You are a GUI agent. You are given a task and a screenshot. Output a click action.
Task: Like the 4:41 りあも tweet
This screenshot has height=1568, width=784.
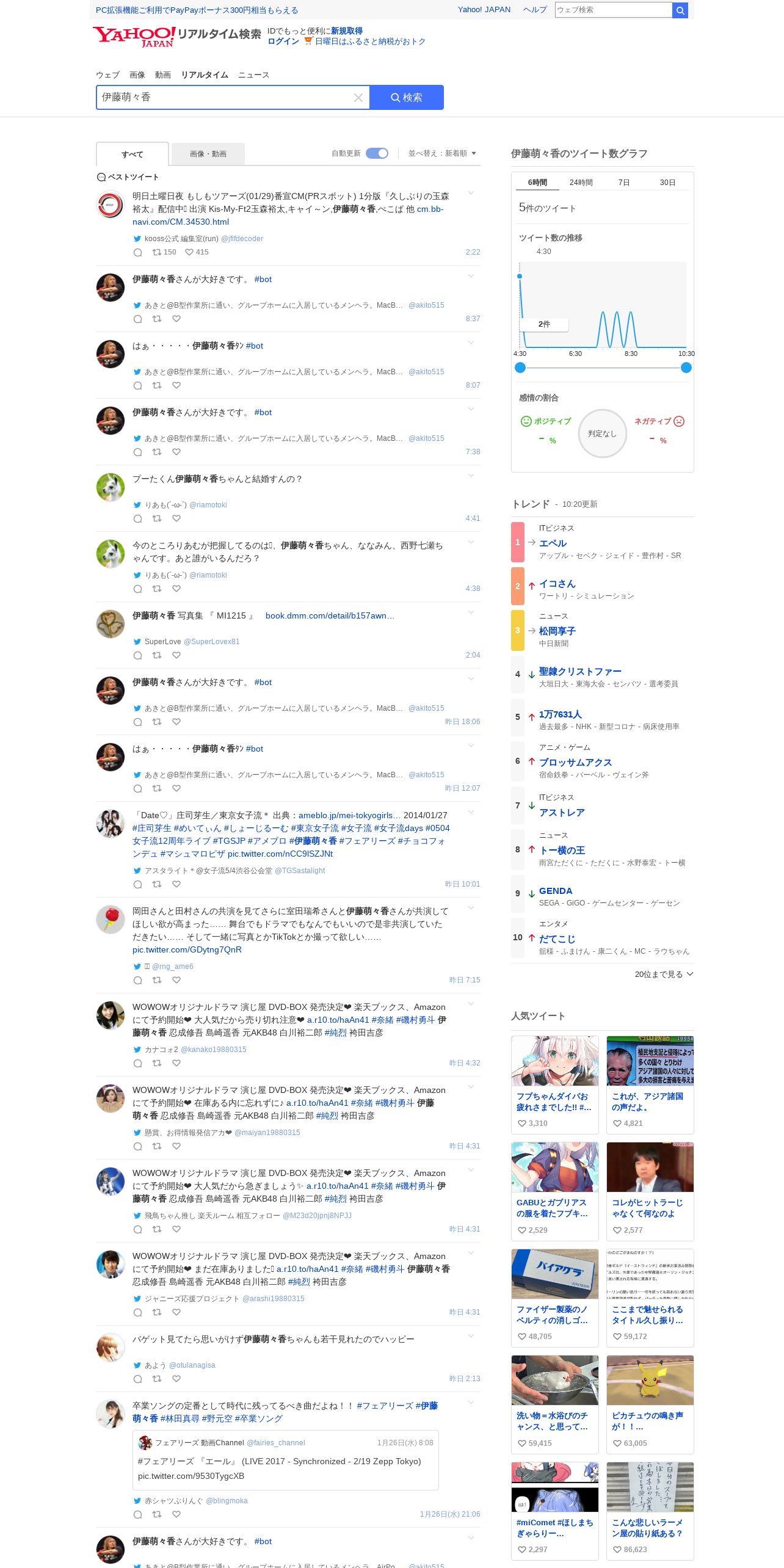[176, 518]
